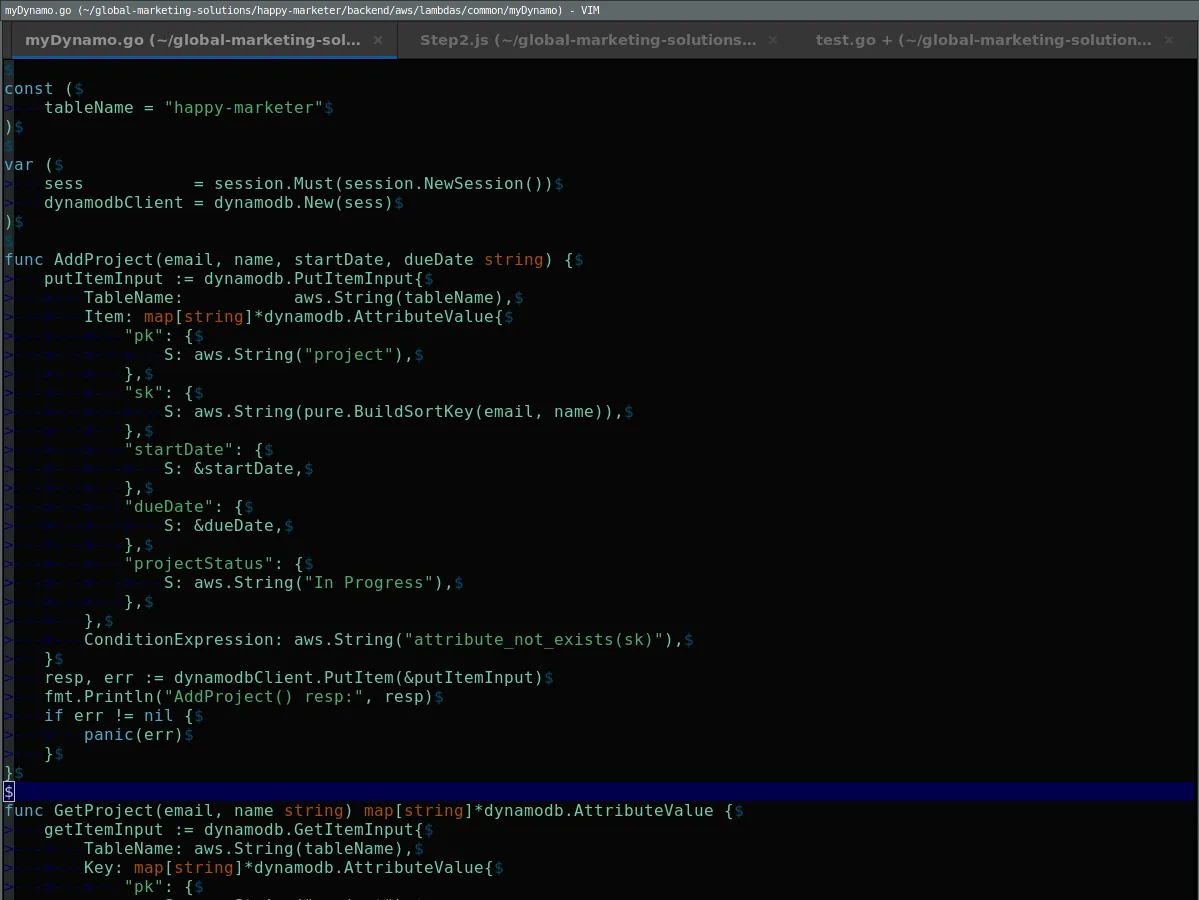The height and width of the screenshot is (900, 1199).
Task: Place cursor on tableName constant line
Action: coord(188,108)
